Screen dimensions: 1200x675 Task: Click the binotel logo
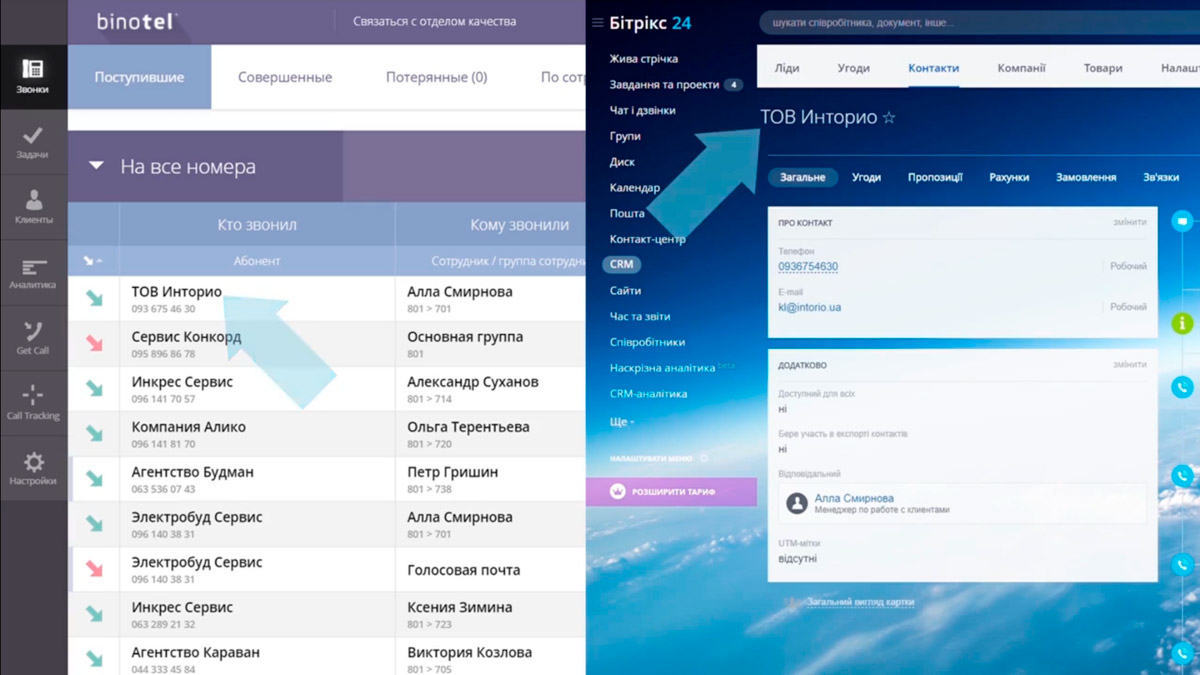[x=136, y=21]
